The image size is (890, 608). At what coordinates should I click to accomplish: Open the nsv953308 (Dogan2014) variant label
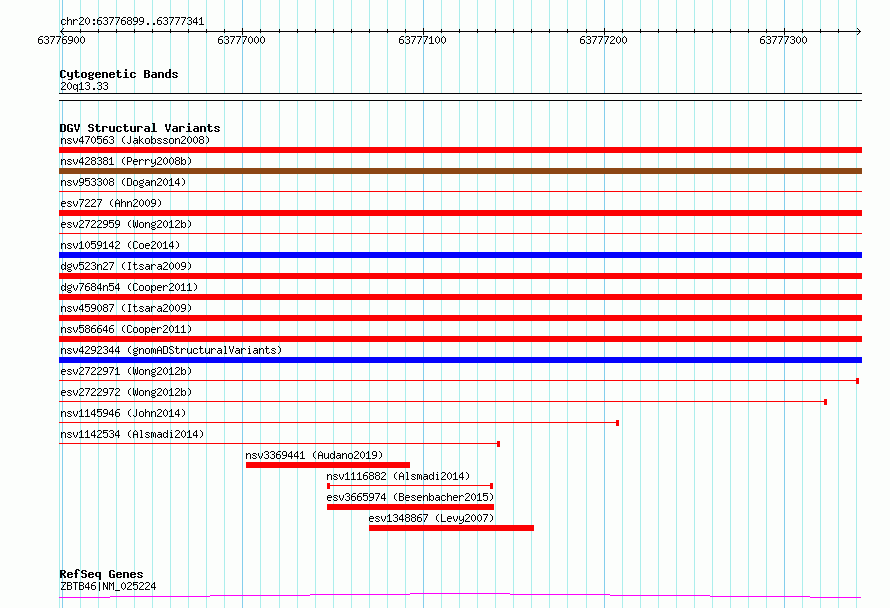[x=123, y=182]
